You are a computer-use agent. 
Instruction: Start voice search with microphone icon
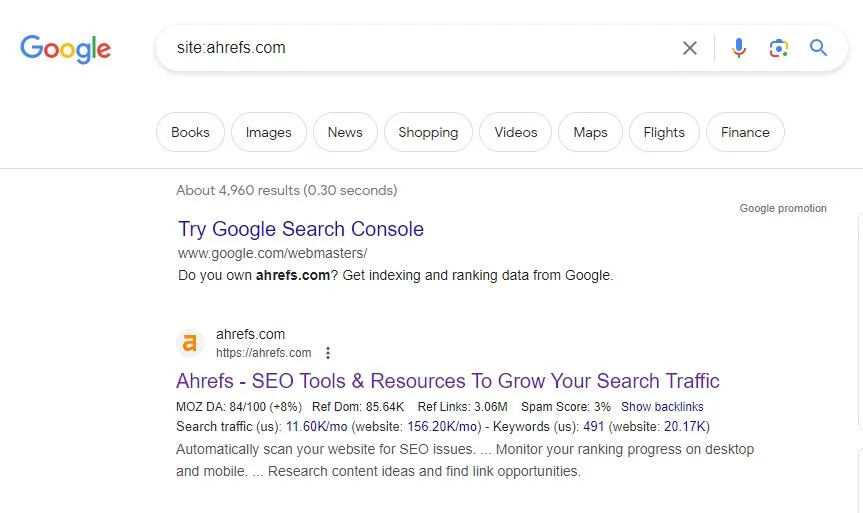[739, 48]
